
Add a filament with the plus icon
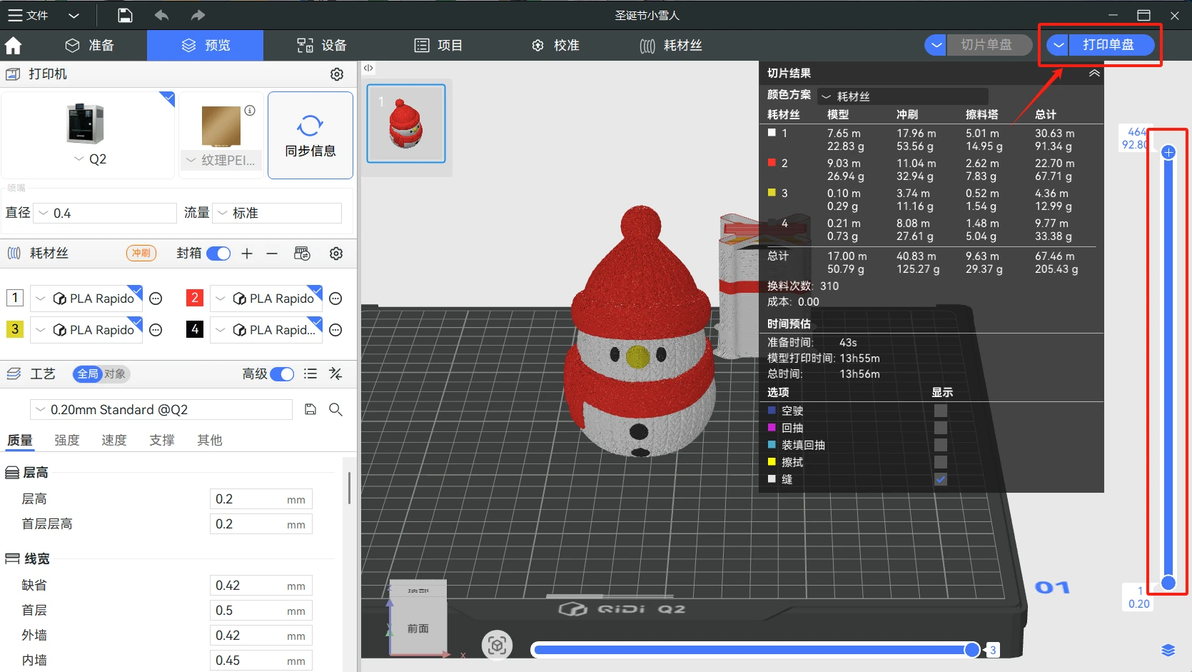(x=247, y=253)
